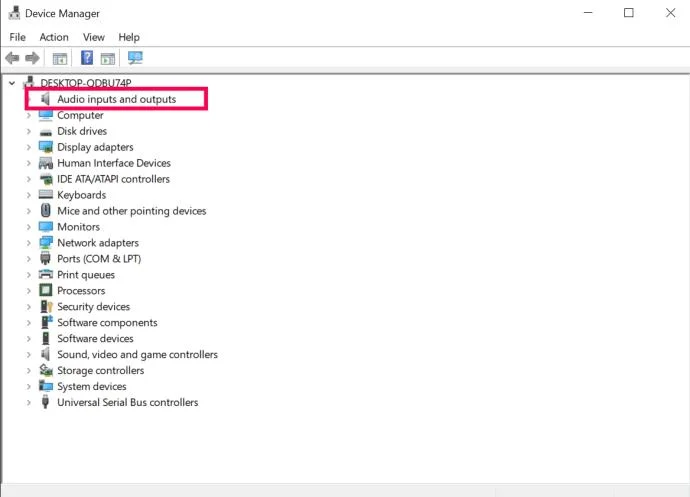Expand Sound, video and game controllers

click(29, 355)
